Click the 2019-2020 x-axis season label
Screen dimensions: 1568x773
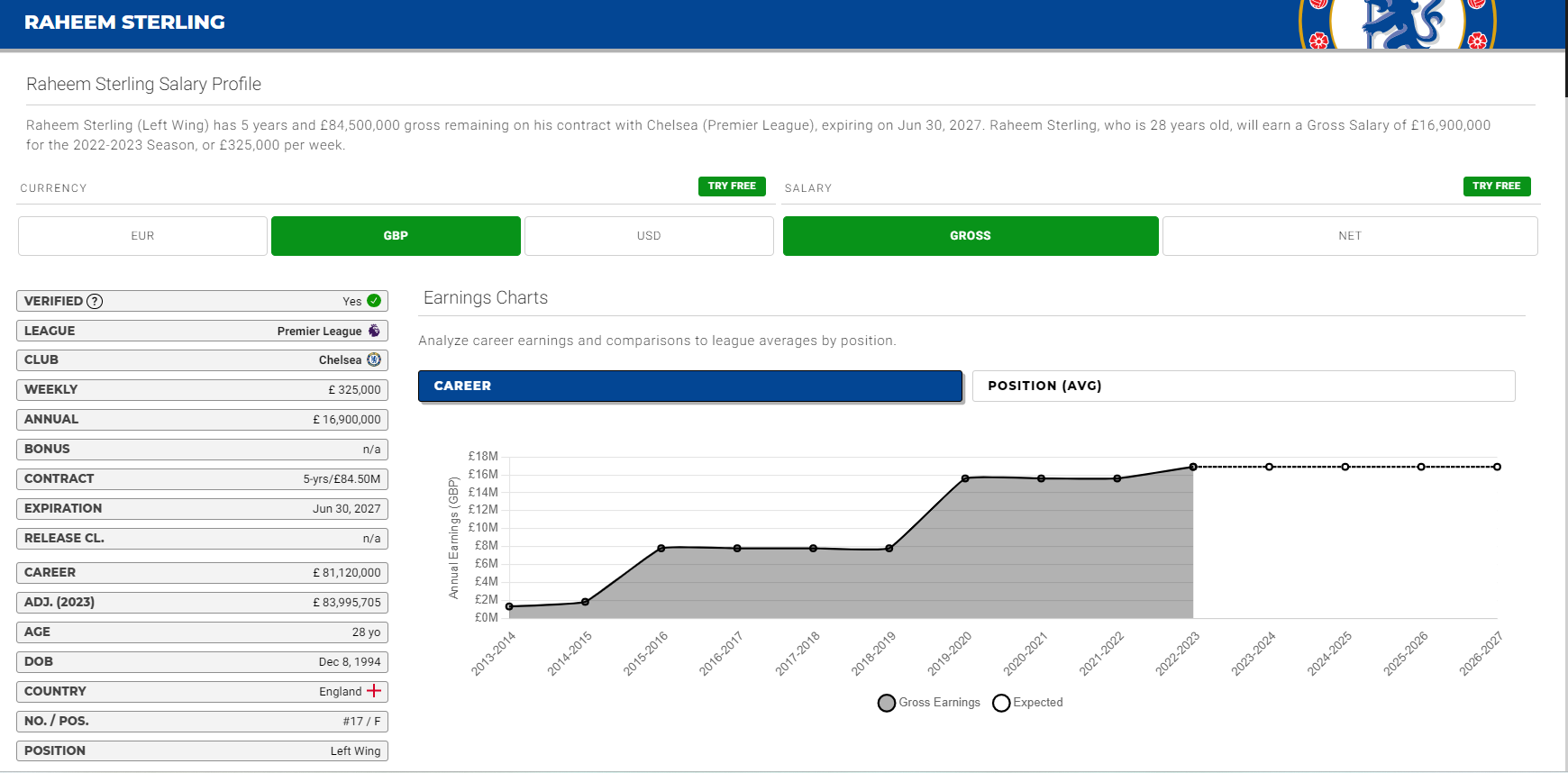pyautogui.click(x=949, y=654)
